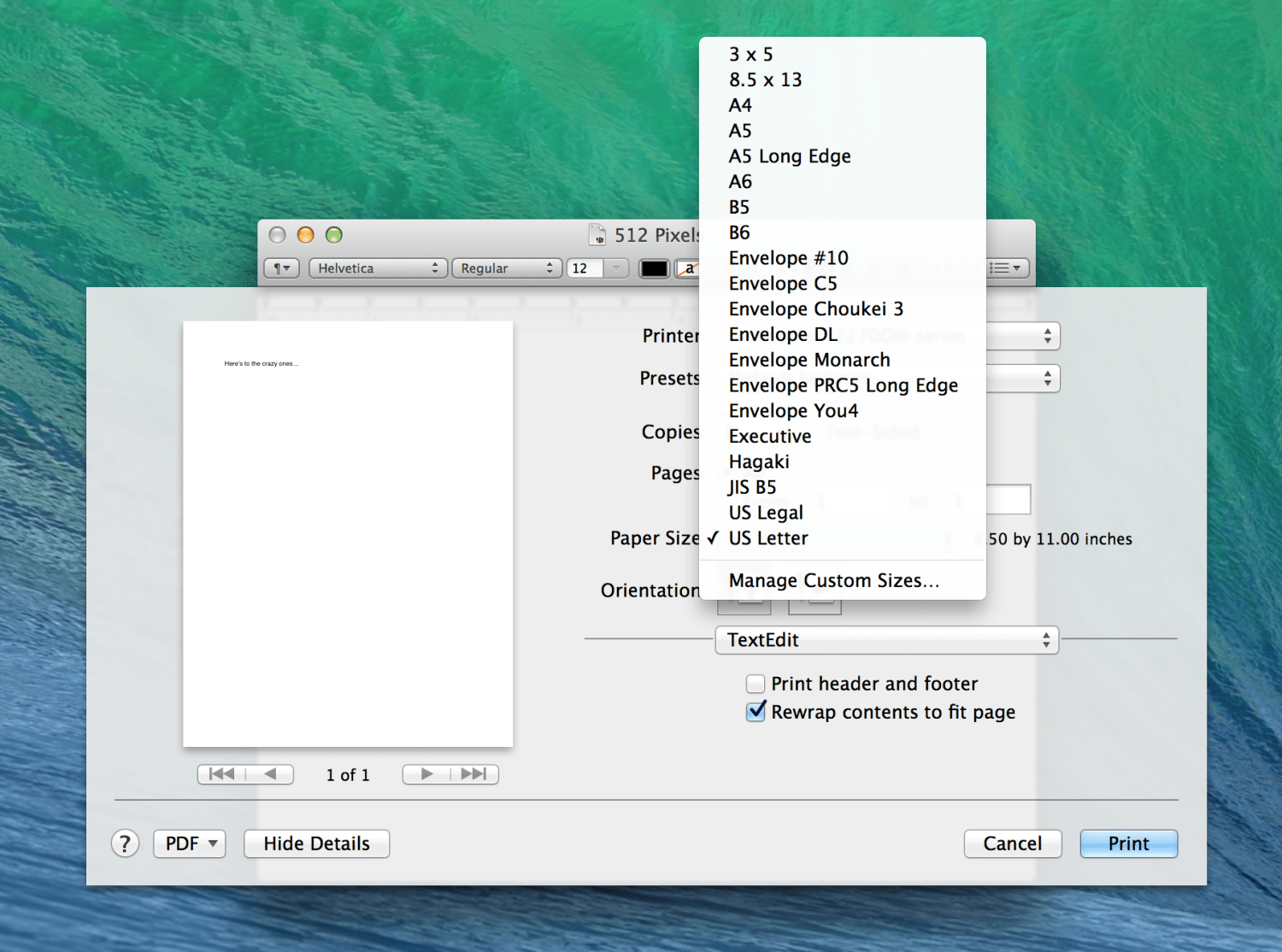This screenshot has width=1282, height=952.
Task: Jump to last page in preview
Action: pos(474,774)
